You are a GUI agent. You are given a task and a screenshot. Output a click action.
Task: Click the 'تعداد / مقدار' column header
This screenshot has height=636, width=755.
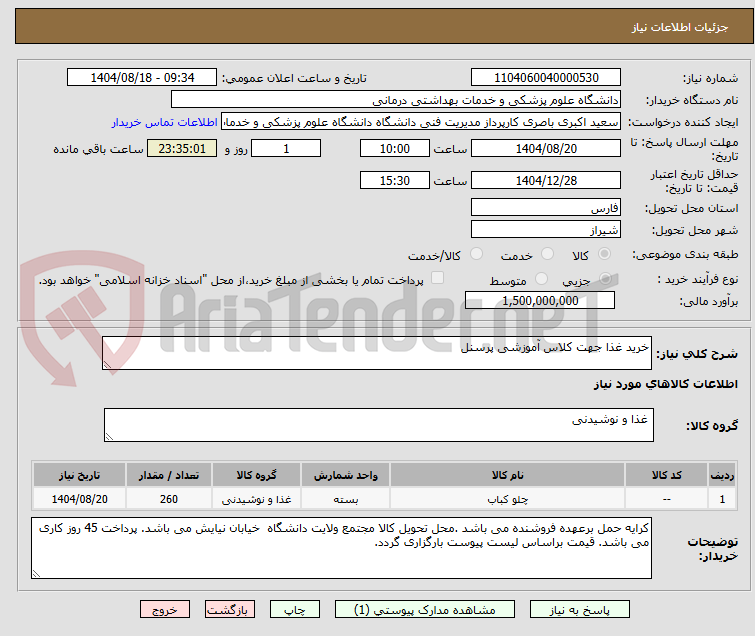click(x=169, y=475)
